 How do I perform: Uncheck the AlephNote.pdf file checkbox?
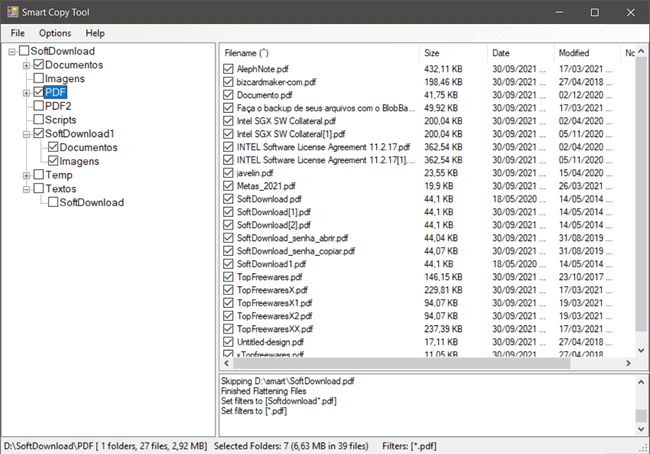(x=229, y=69)
